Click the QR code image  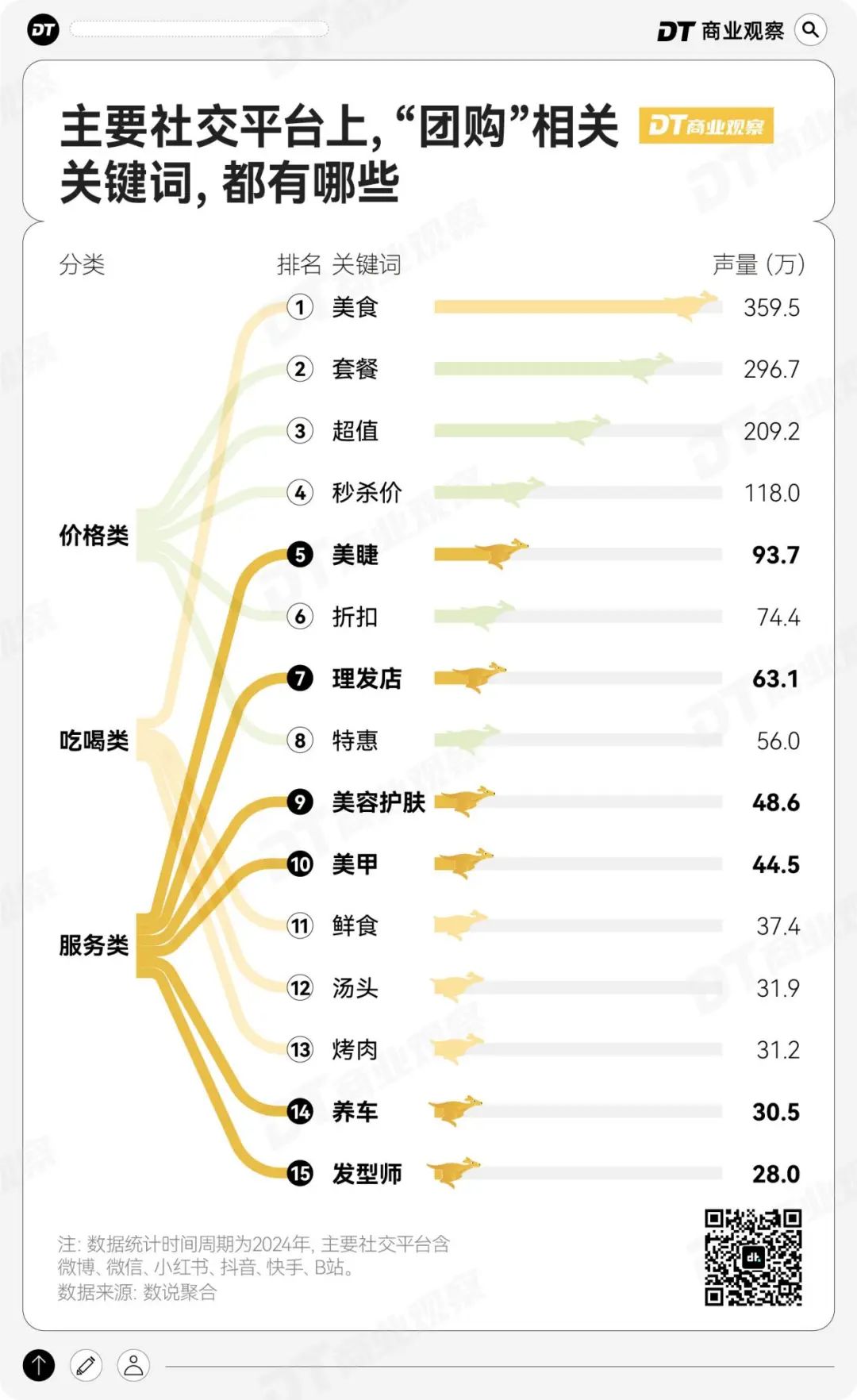point(753,1258)
